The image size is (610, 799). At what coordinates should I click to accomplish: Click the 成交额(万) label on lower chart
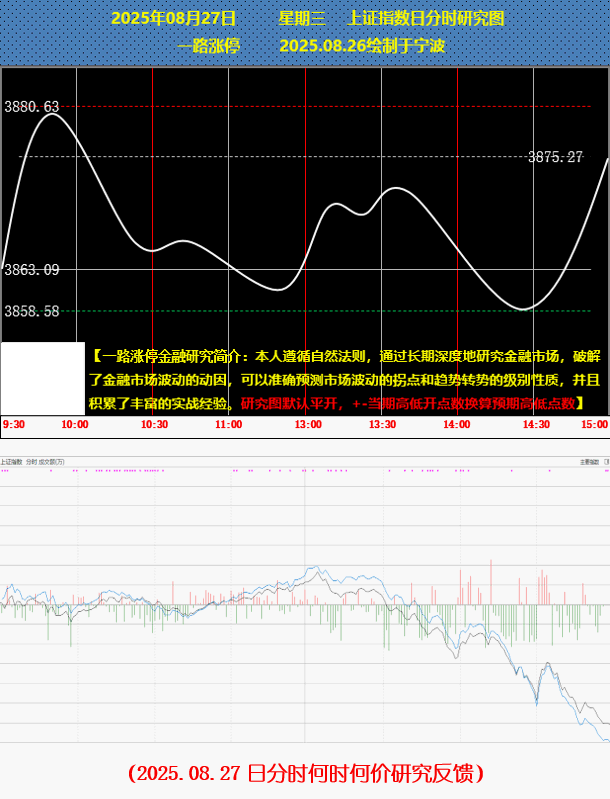[52, 462]
